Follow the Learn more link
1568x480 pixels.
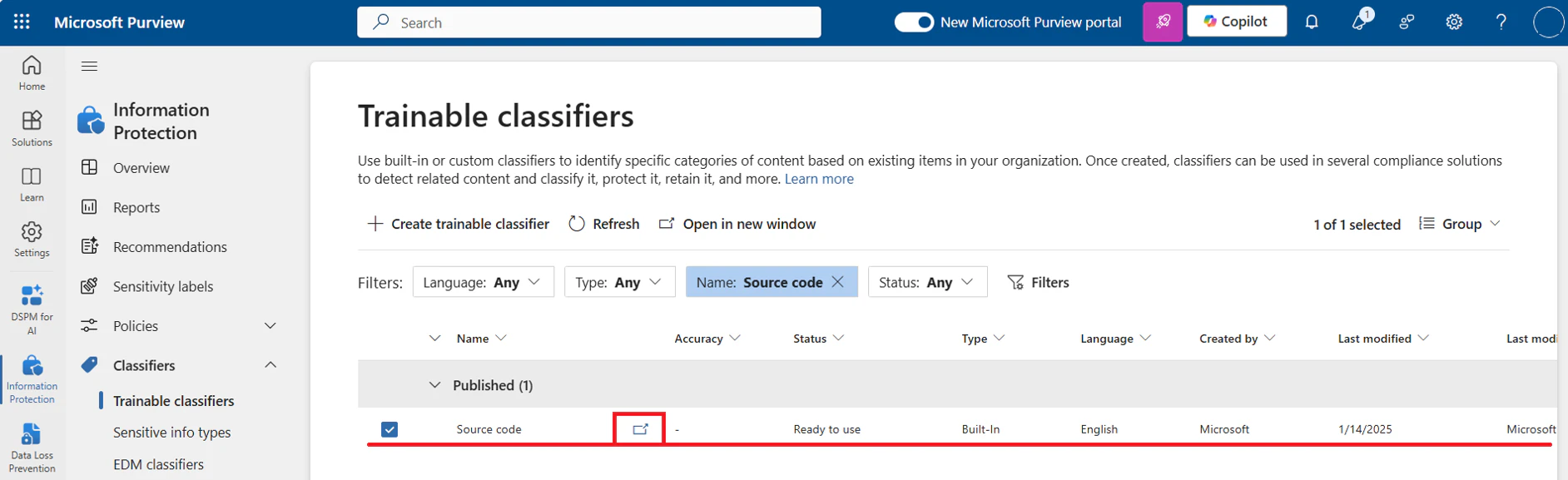819,179
